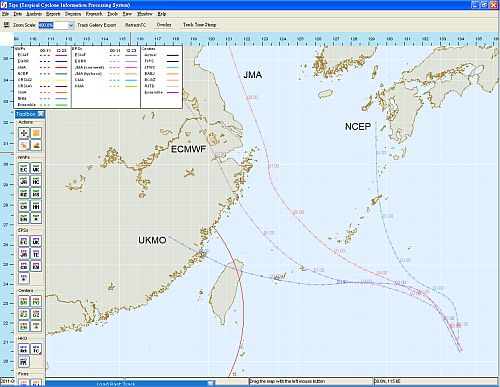Click the Track Gallery Export button
The image size is (500, 387).
click(x=97, y=25)
